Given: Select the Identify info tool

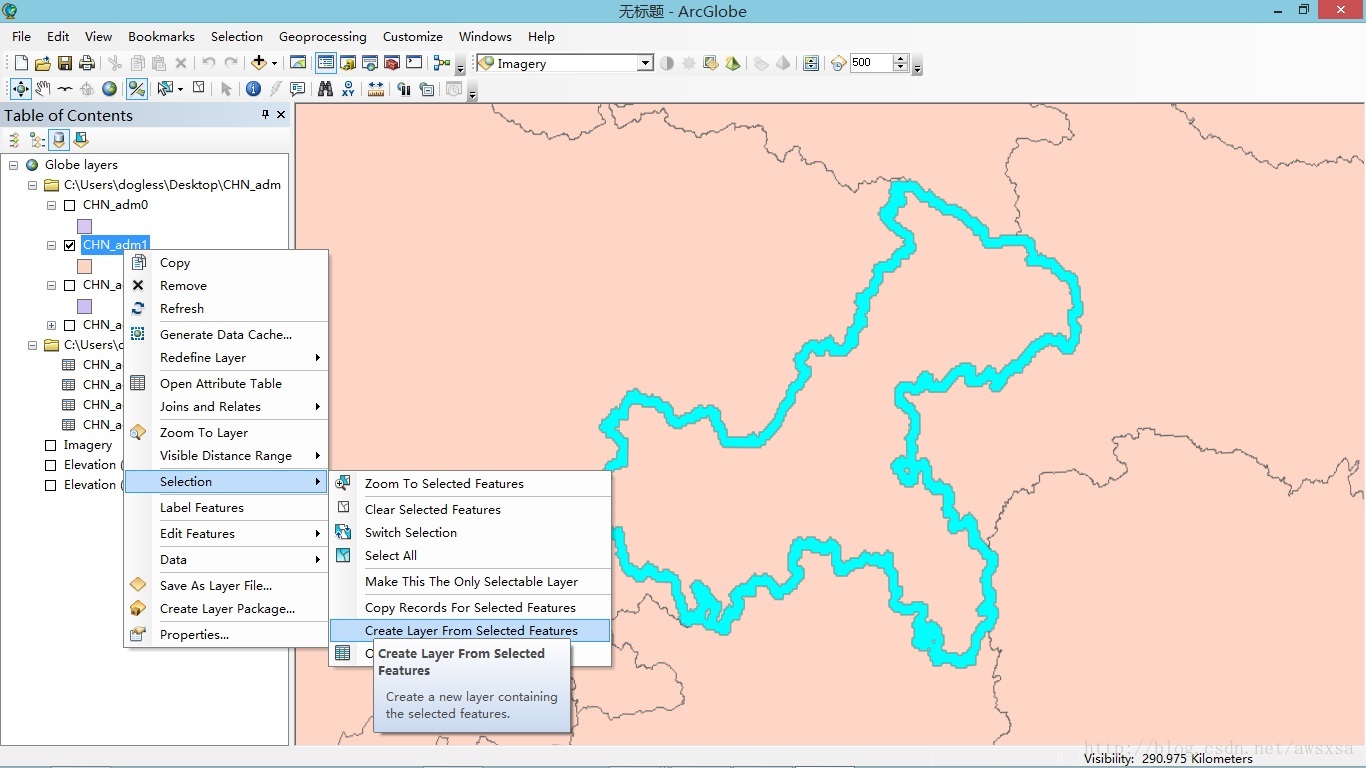Looking at the screenshot, I should (x=253, y=89).
